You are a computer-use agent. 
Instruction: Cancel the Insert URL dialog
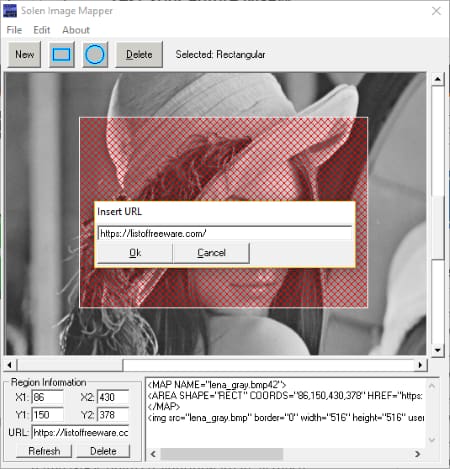coord(211,253)
